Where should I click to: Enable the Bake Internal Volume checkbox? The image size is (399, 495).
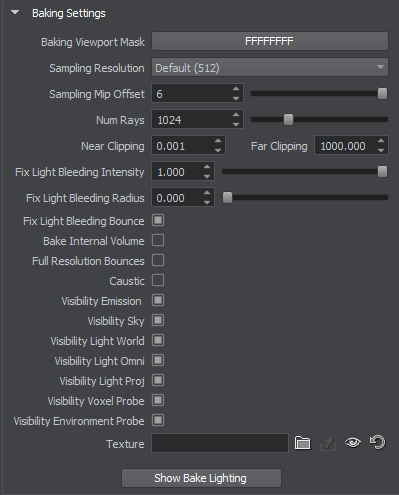click(x=158, y=240)
